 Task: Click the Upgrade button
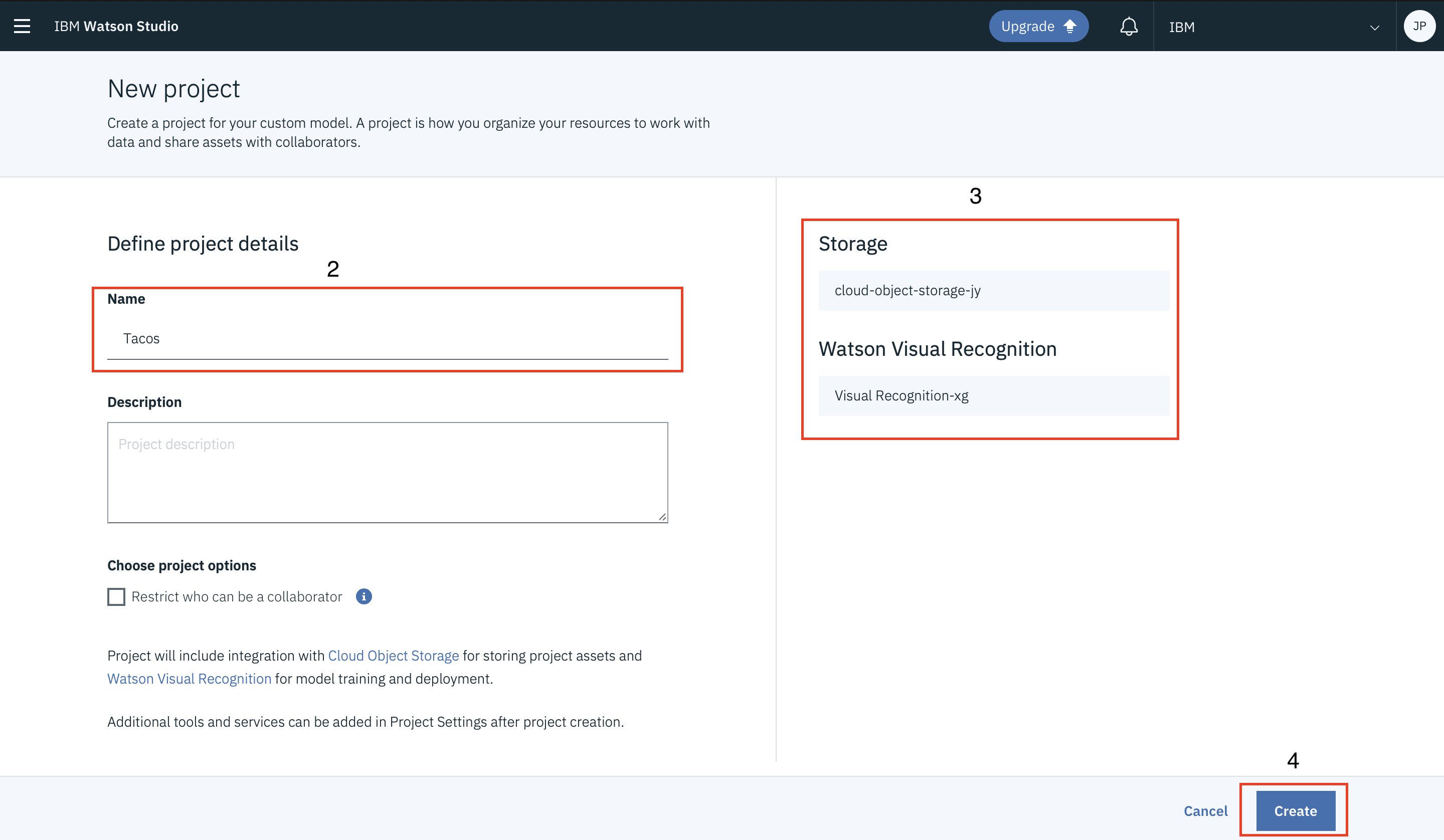point(1038,27)
